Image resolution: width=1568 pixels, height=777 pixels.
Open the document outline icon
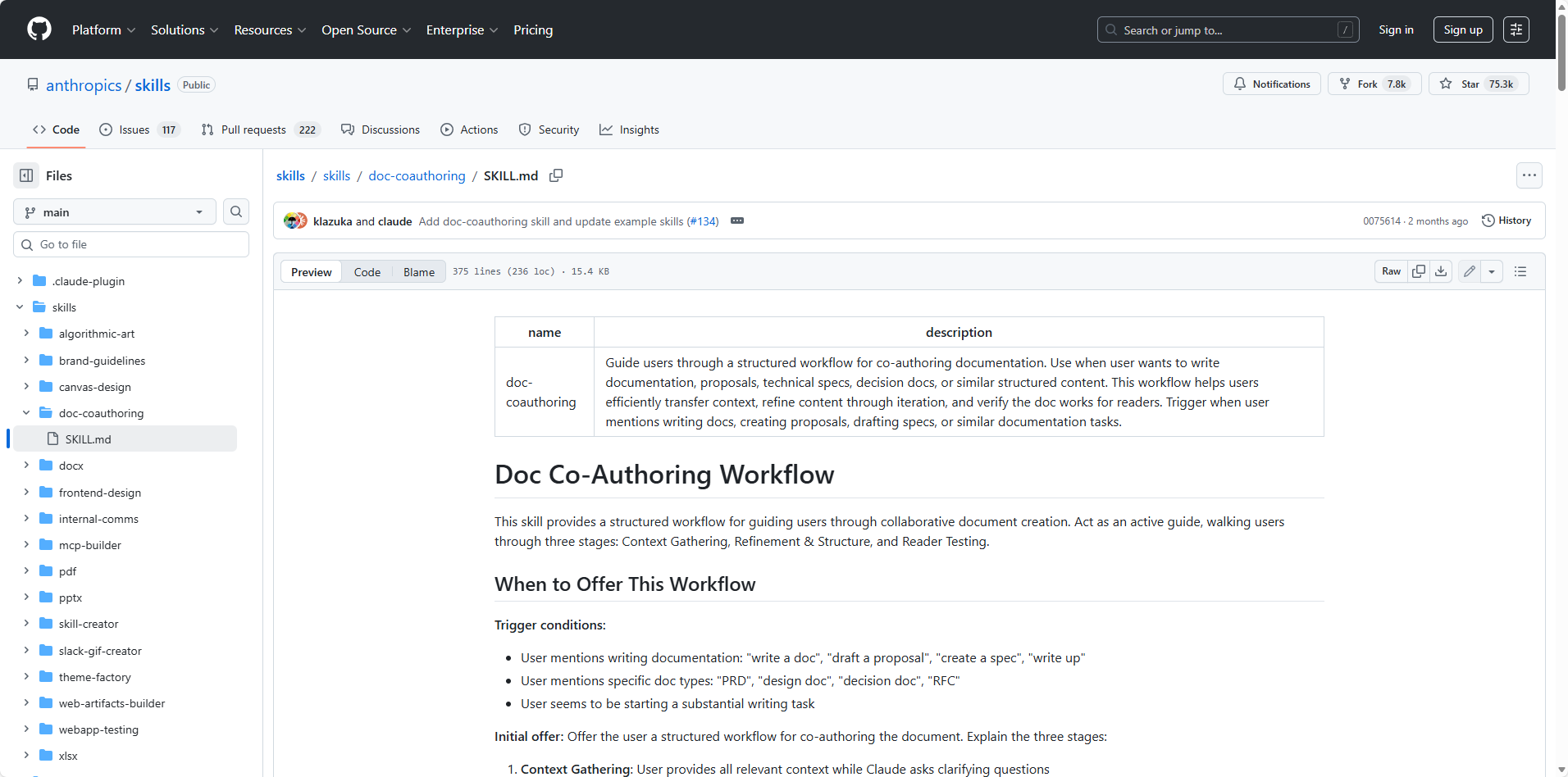1520,271
